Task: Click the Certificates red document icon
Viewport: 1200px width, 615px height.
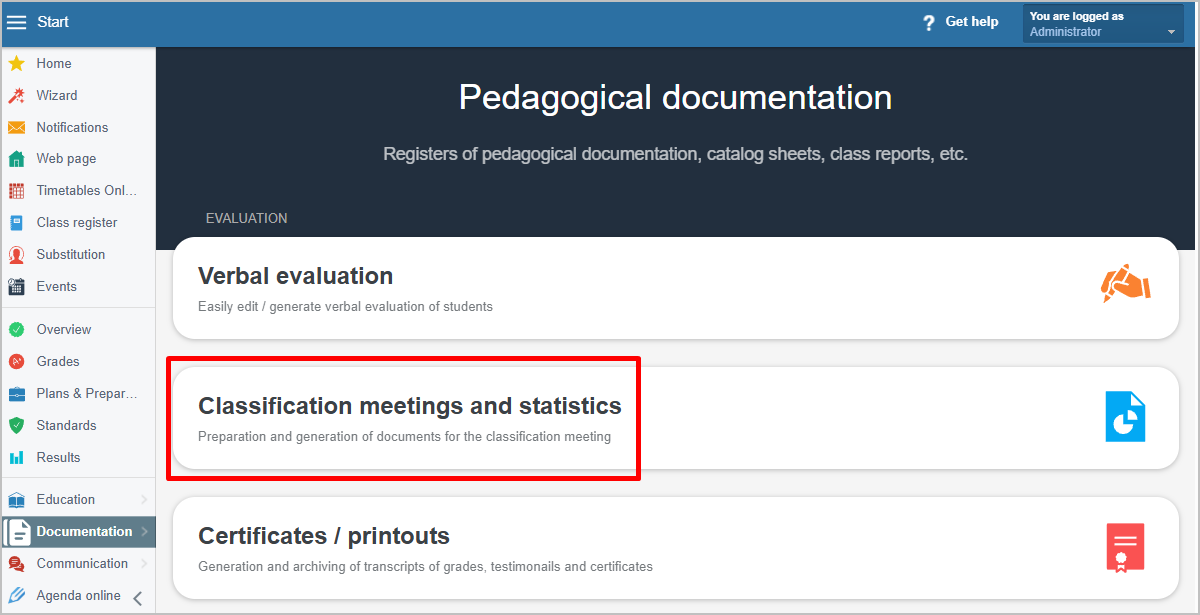Action: (1125, 547)
